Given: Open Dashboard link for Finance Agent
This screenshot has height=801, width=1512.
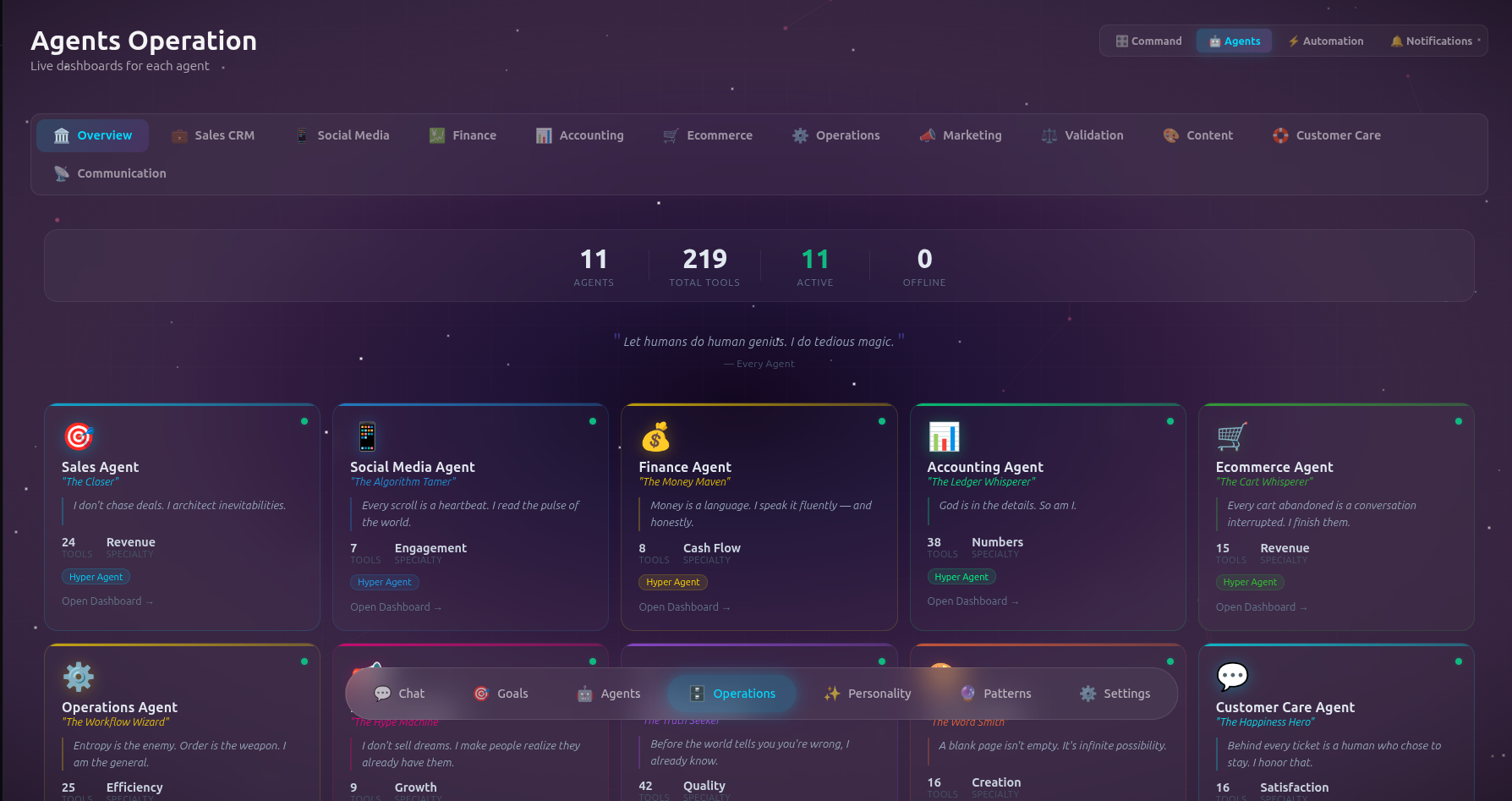Looking at the screenshot, I should pos(684,607).
